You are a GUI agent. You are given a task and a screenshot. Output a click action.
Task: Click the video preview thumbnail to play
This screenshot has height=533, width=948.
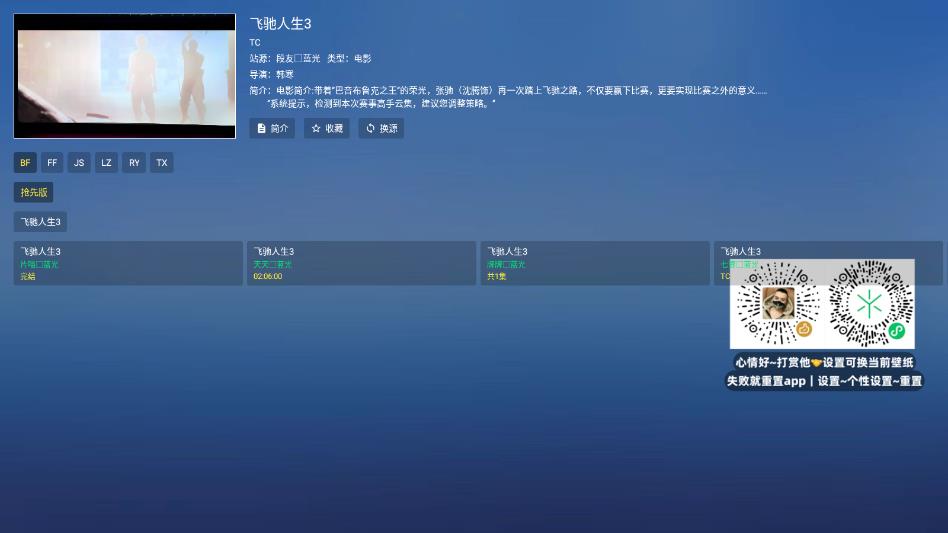click(x=125, y=76)
